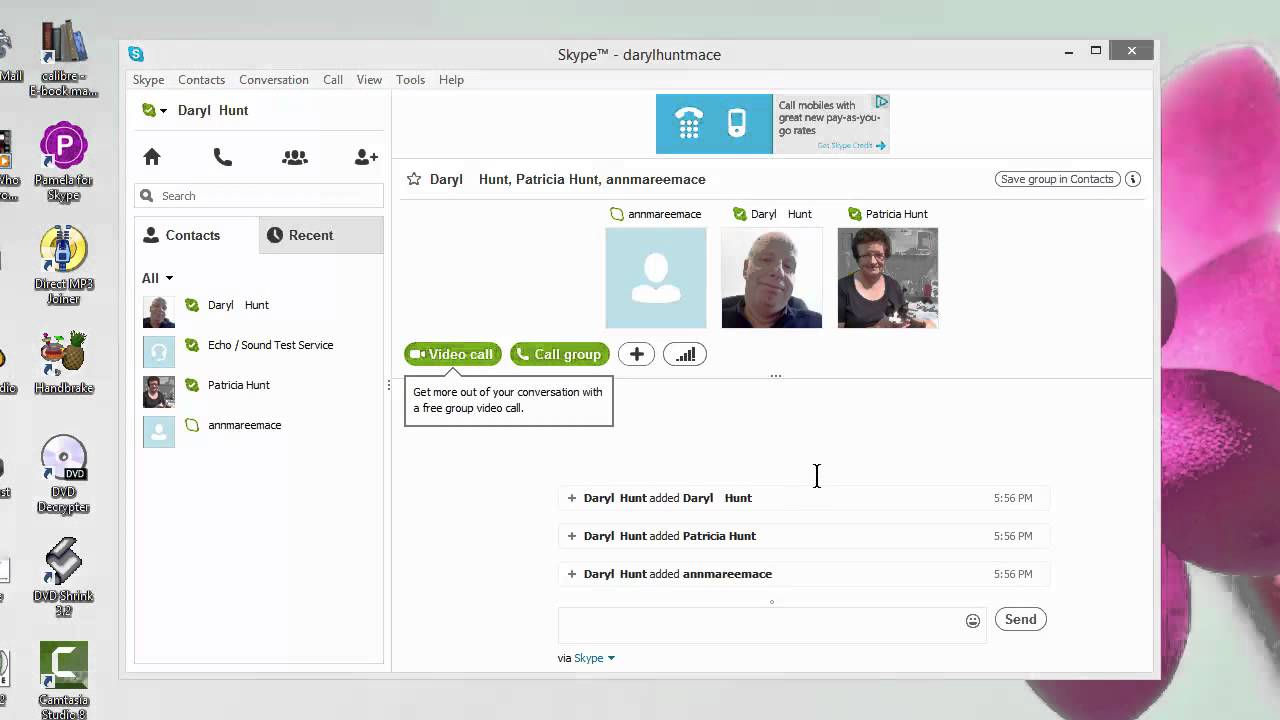Click Daryl Hunt participant photo
The width and height of the screenshot is (1280, 720).
click(x=772, y=278)
